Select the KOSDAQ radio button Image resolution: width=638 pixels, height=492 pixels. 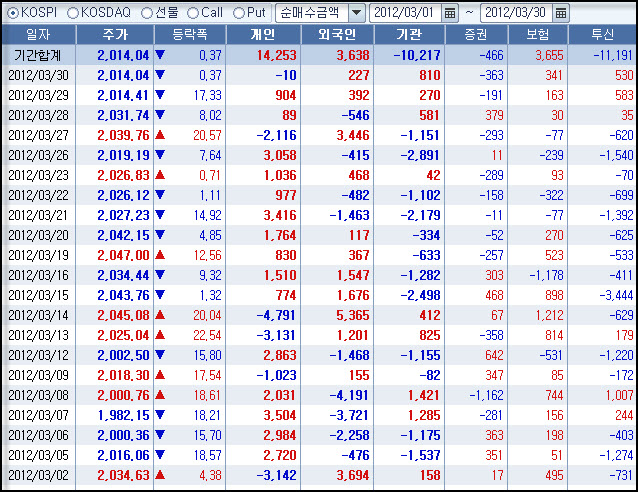point(72,13)
